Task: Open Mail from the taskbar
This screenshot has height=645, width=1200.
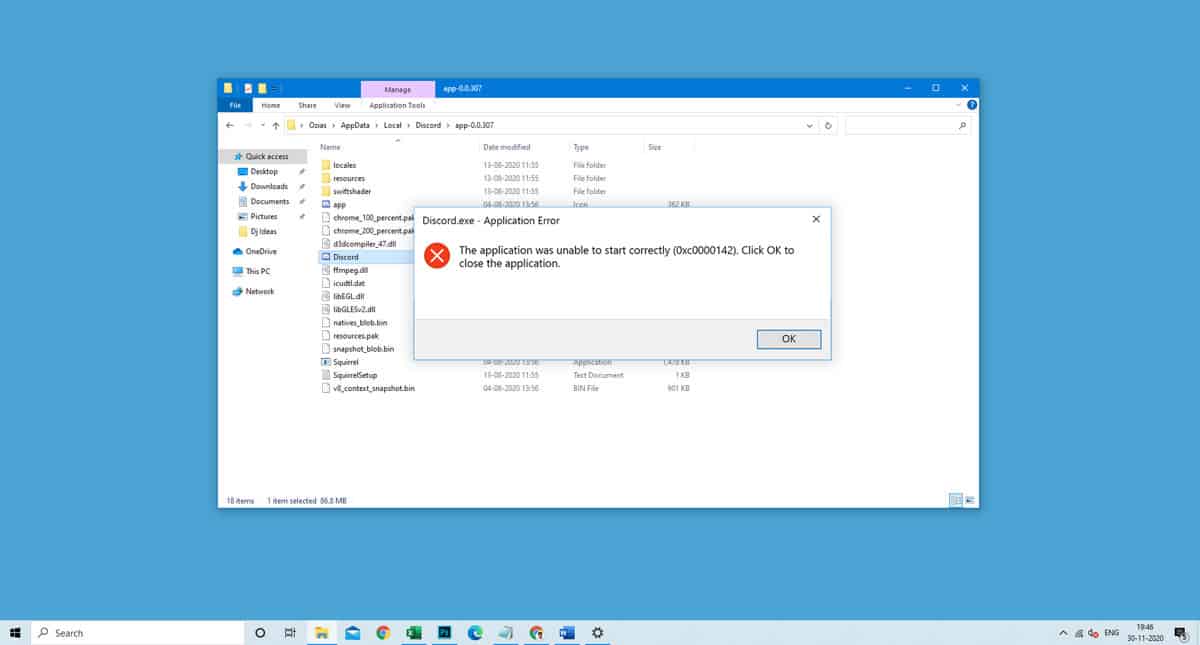Action: coord(352,633)
